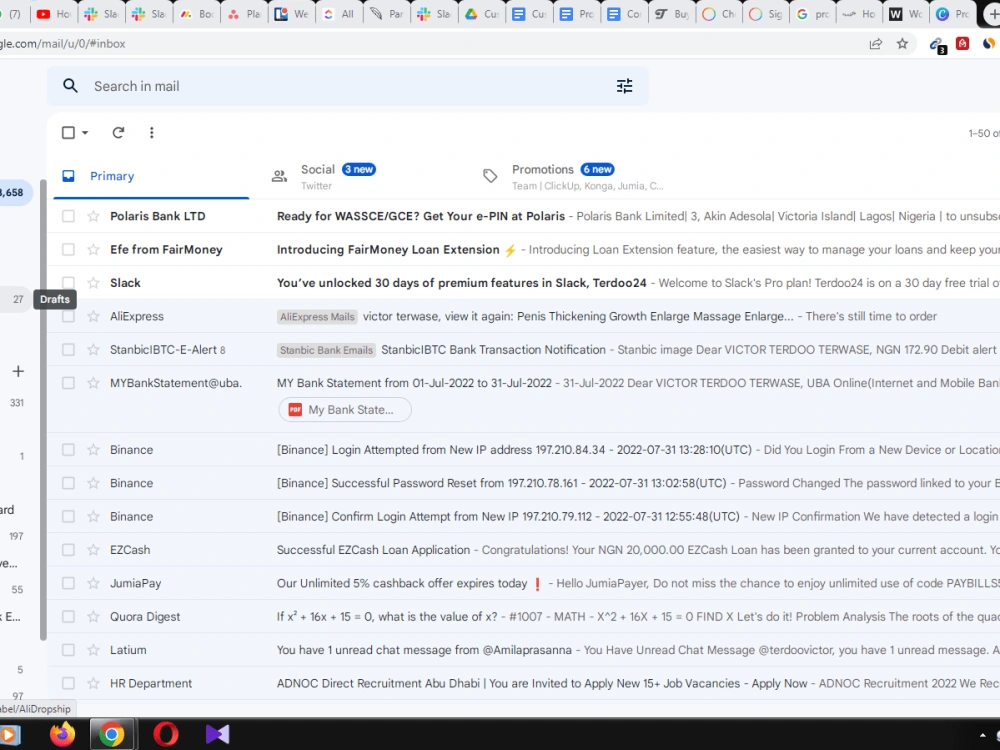Viewport: 1000px width, 750px height.
Task: Select the Quora Digest email checkbox
Action: [x=68, y=617]
